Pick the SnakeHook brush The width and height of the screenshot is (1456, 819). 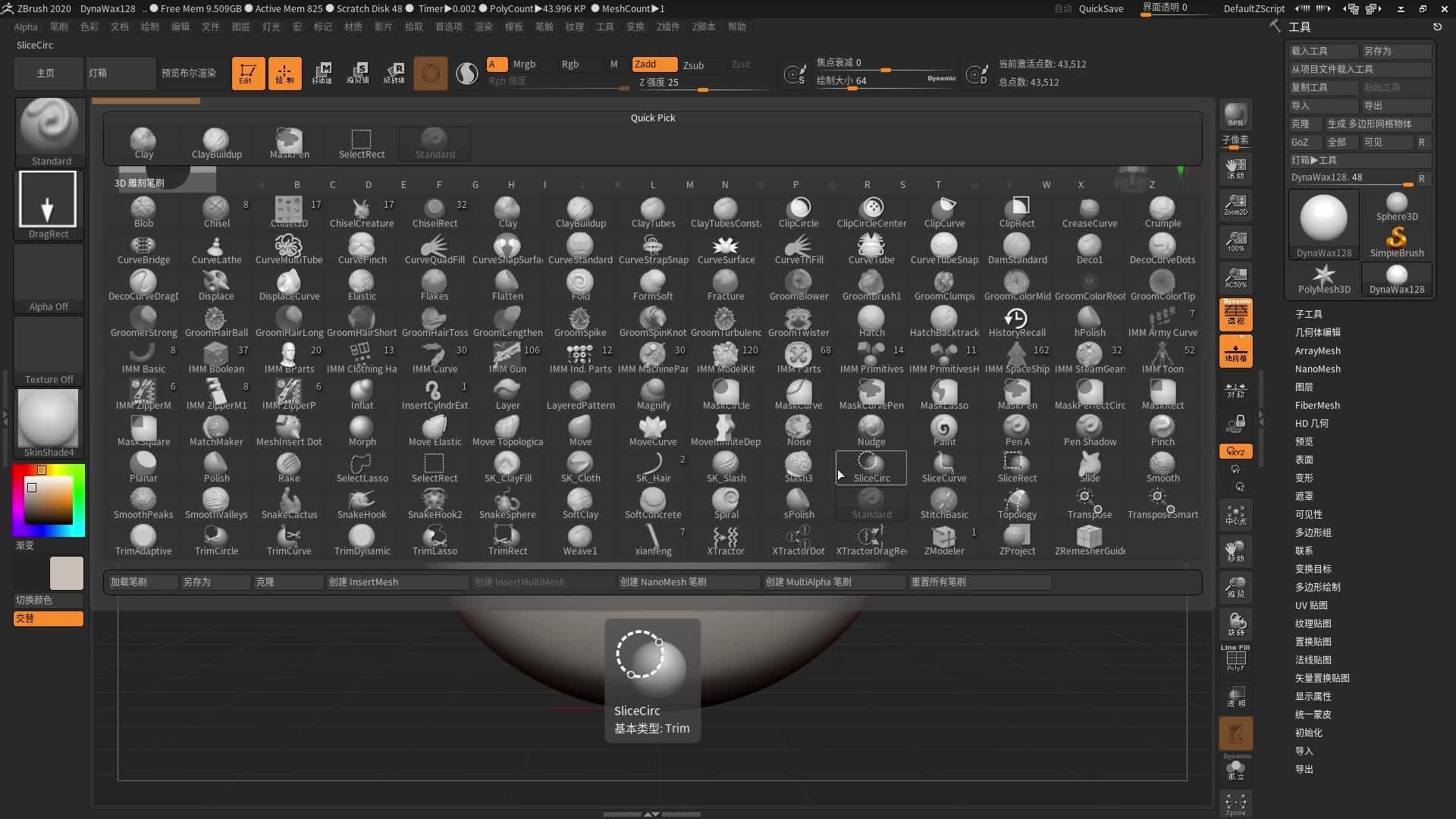(362, 504)
